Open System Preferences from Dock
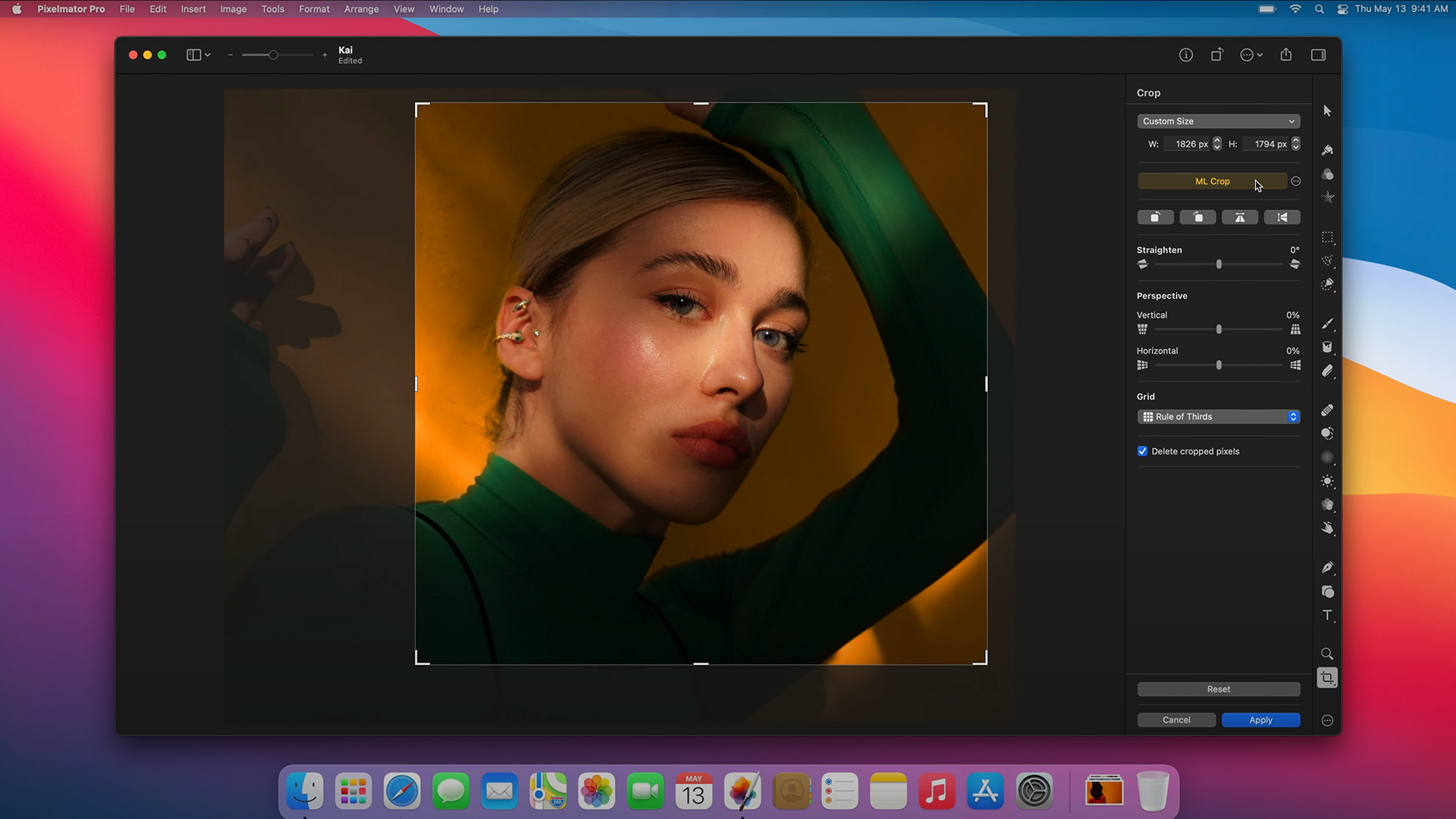The image size is (1456, 819). (1035, 790)
